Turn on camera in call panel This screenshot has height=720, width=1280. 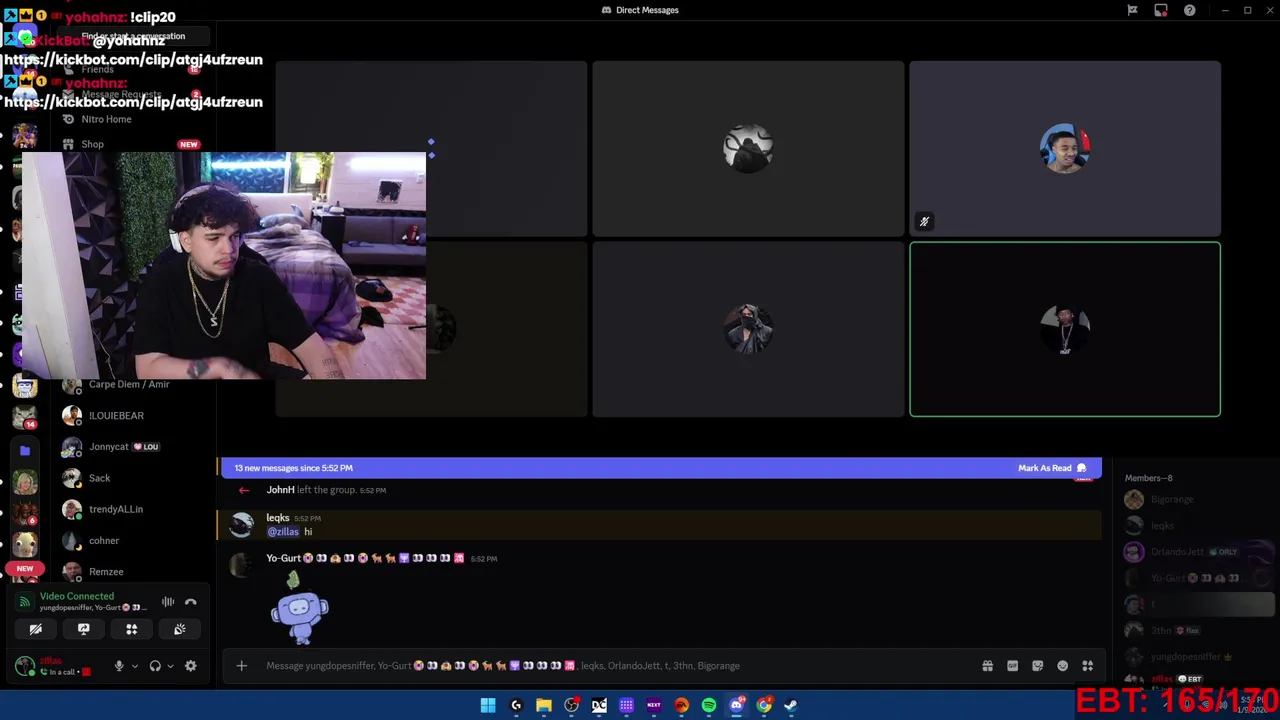click(x=36, y=629)
